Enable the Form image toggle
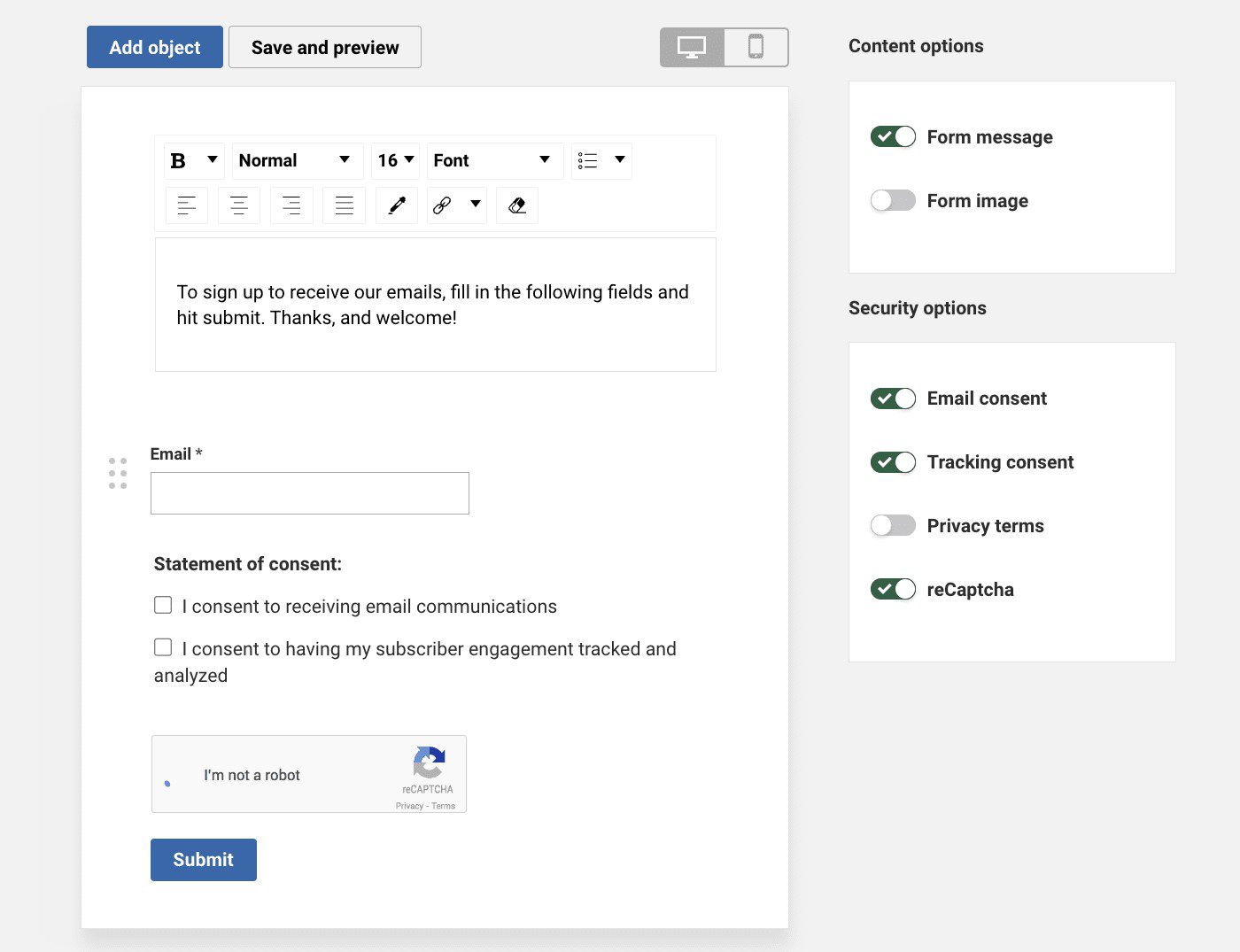Image resolution: width=1240 pixels, height=952 pixels. [x=893, y=201]
